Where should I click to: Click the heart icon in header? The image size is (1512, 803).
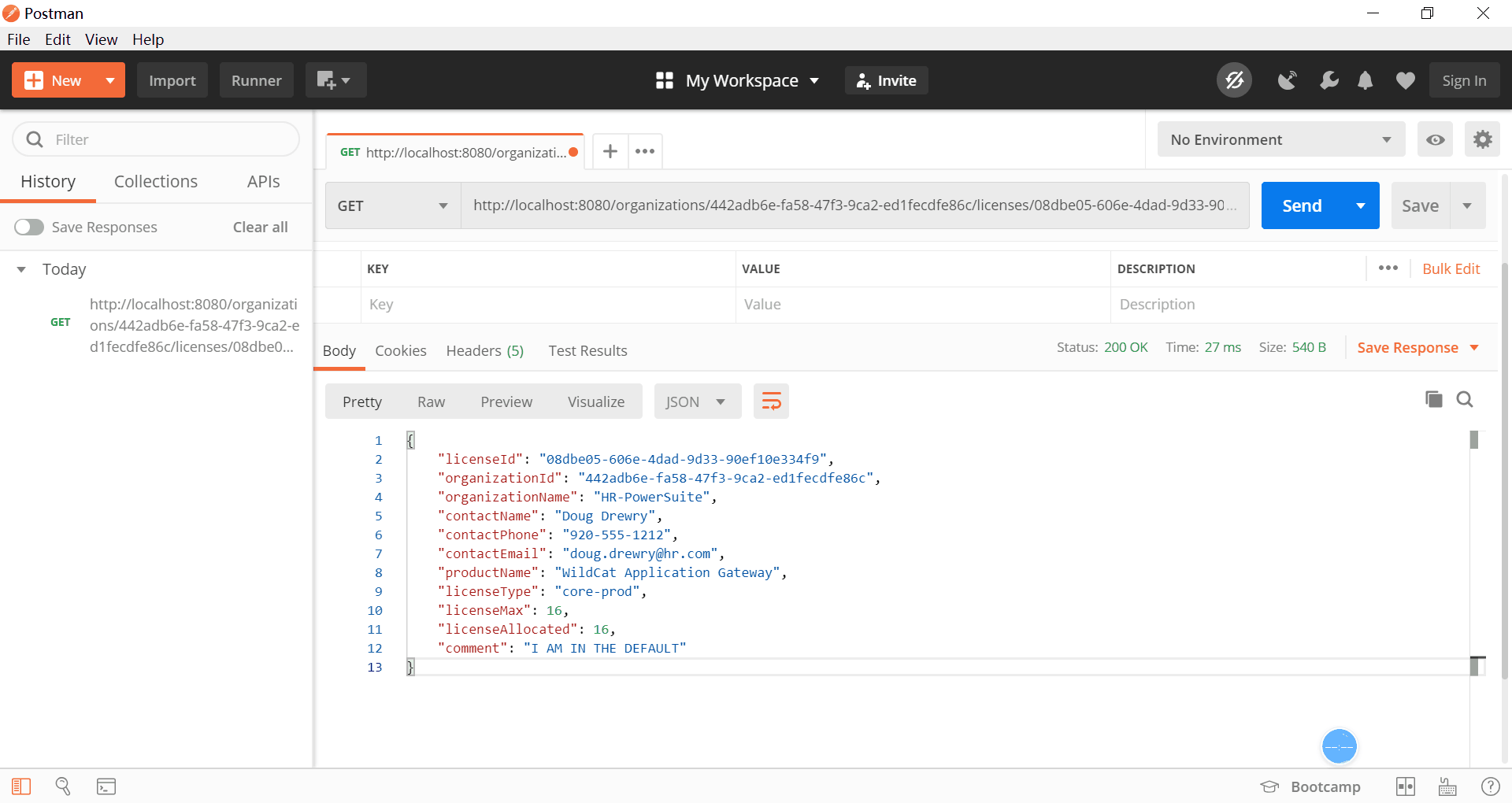point(1405,80)
